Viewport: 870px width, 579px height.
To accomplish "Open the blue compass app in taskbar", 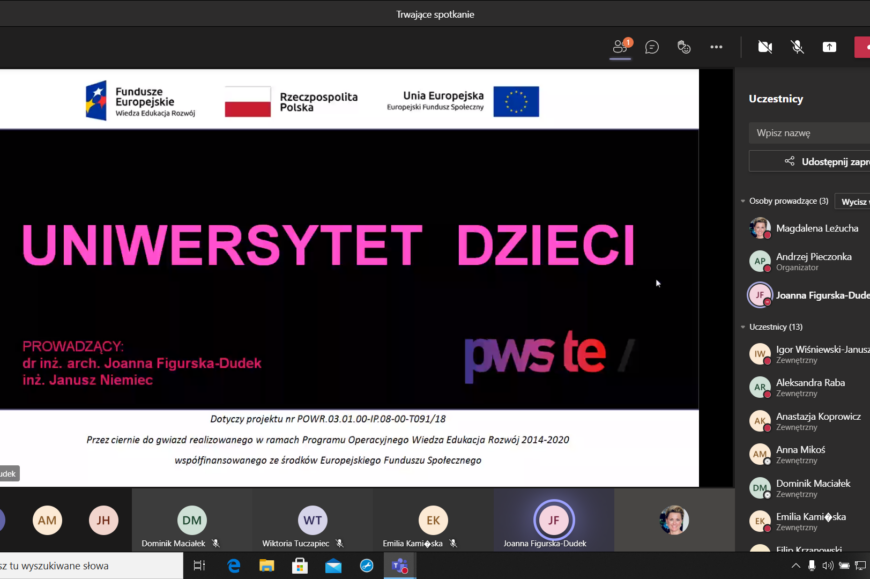I will tap(367, 566).
